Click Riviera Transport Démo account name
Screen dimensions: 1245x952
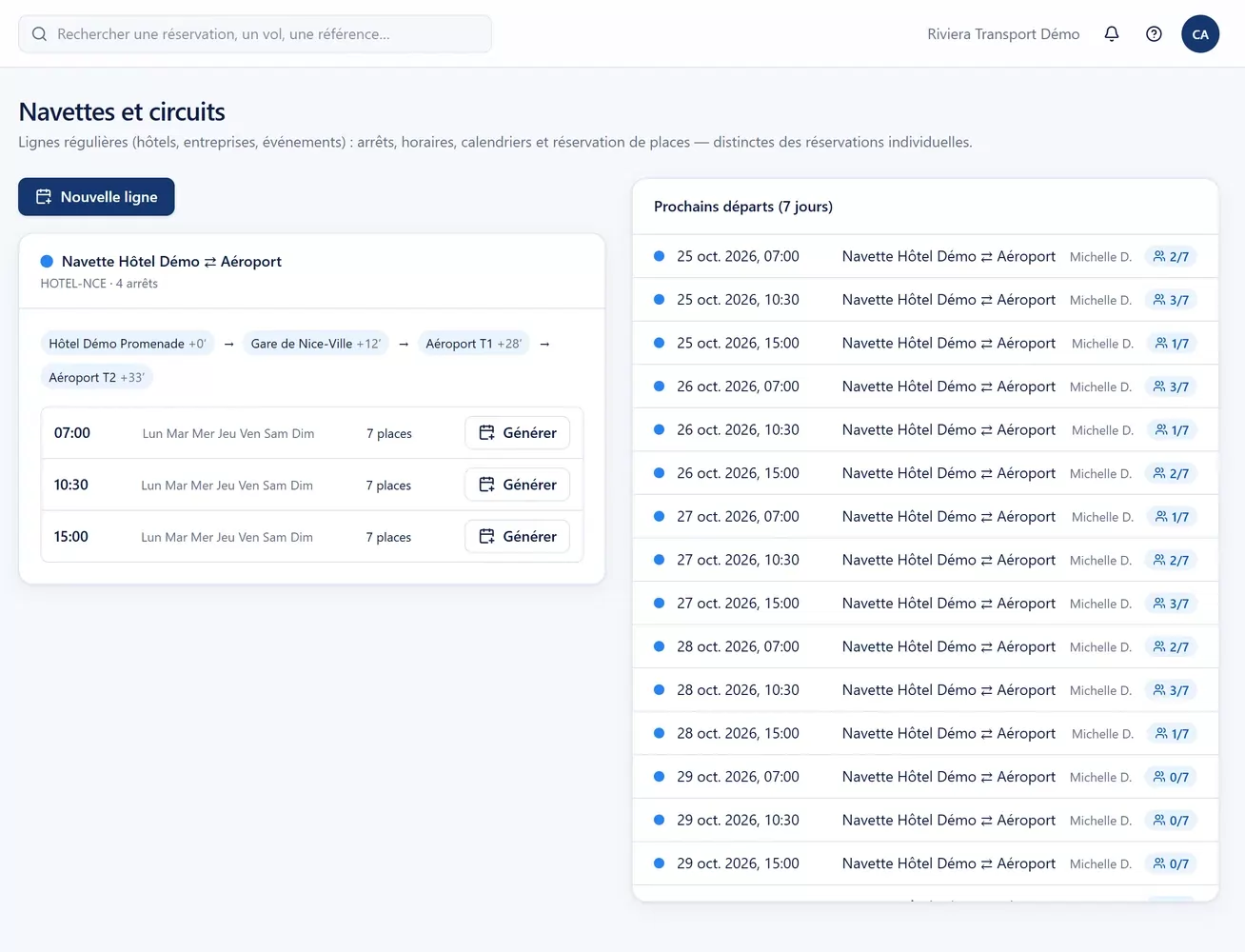[1003, 34]
